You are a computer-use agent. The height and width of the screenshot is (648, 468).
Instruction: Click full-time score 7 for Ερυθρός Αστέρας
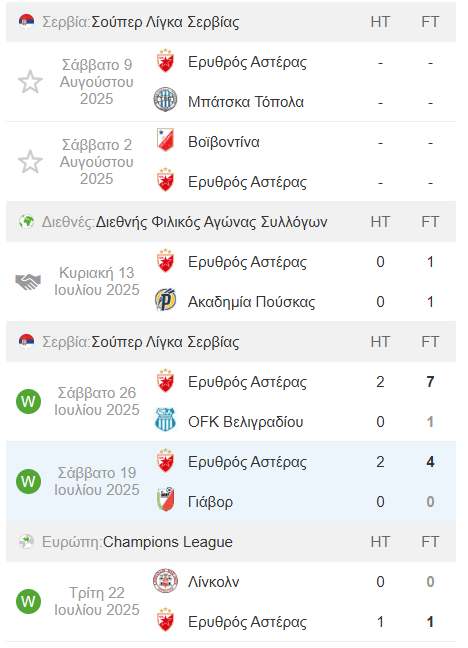tap(430, 381)
